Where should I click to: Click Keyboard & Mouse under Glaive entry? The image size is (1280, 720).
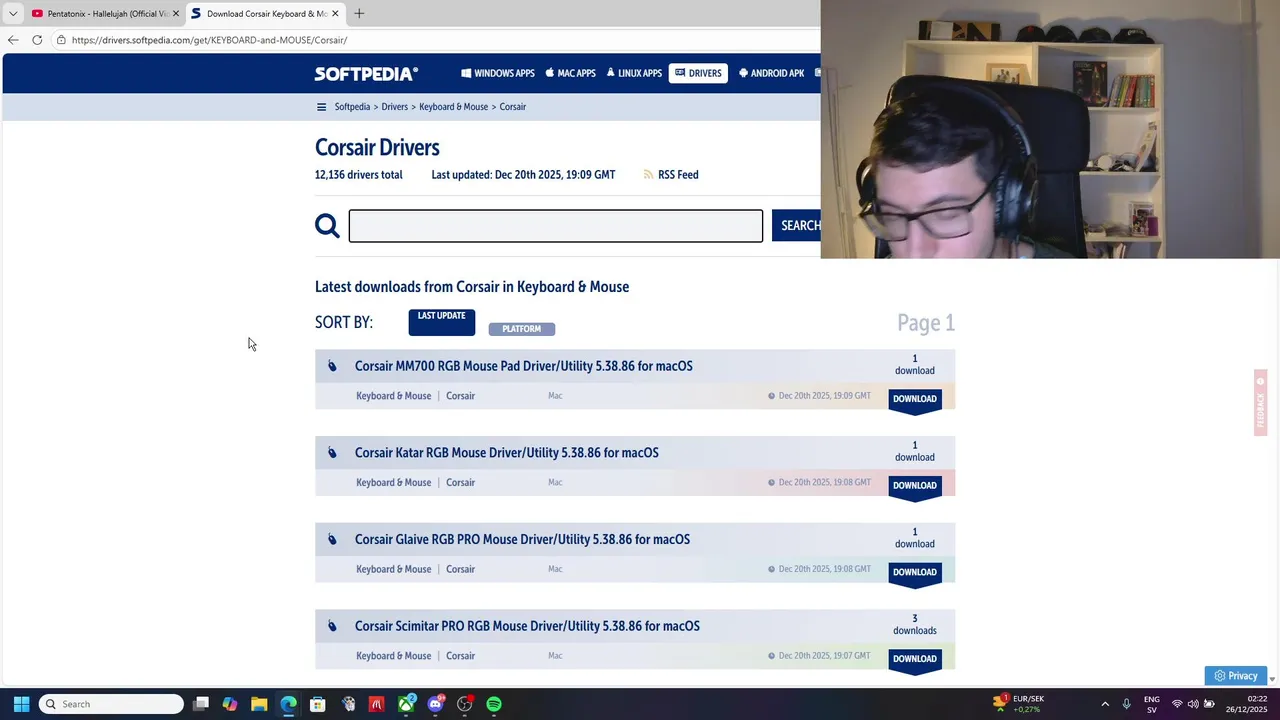coord(393,569)
